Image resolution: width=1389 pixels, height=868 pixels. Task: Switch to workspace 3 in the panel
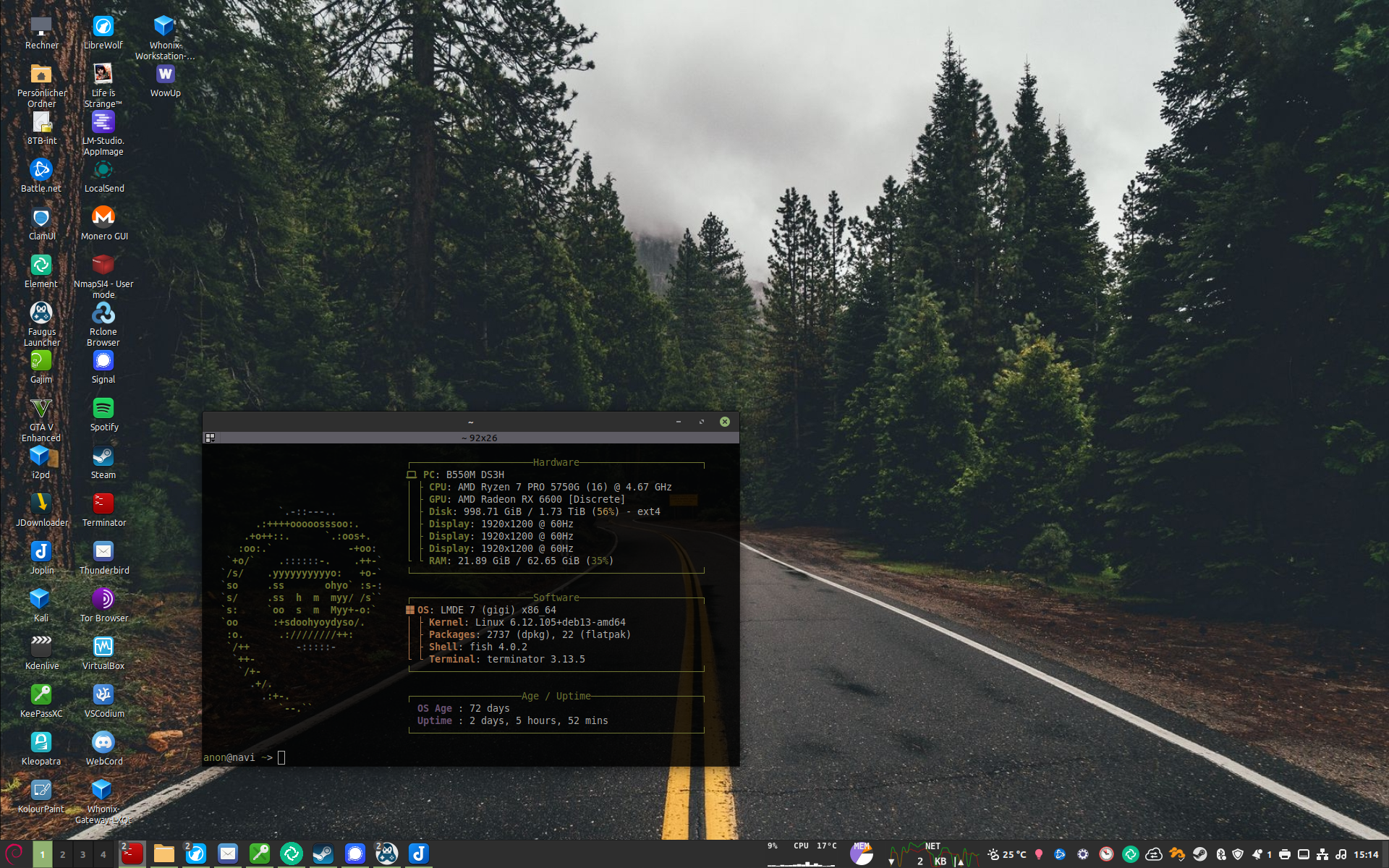coord(83,854)
